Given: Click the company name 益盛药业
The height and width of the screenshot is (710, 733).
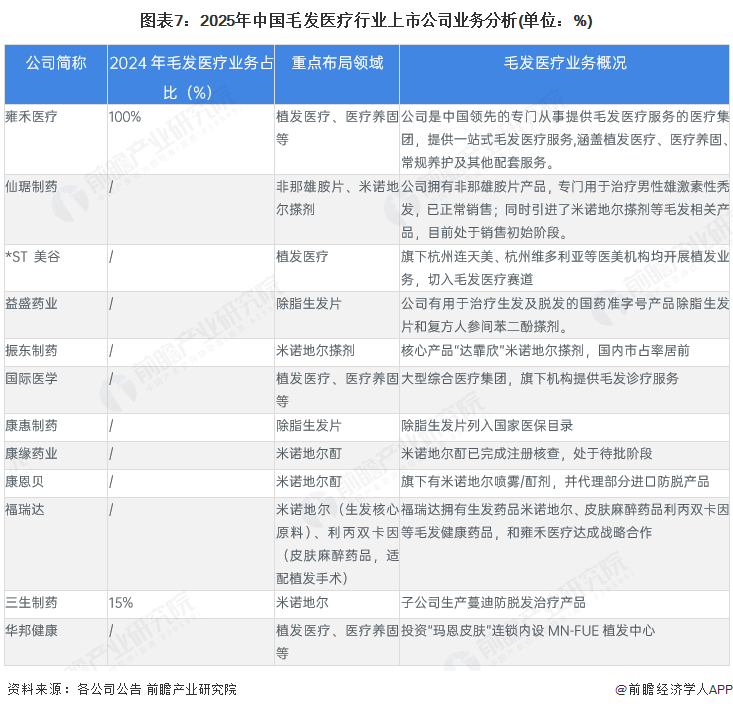Looking at the screenshot, I should coord(31,303).
